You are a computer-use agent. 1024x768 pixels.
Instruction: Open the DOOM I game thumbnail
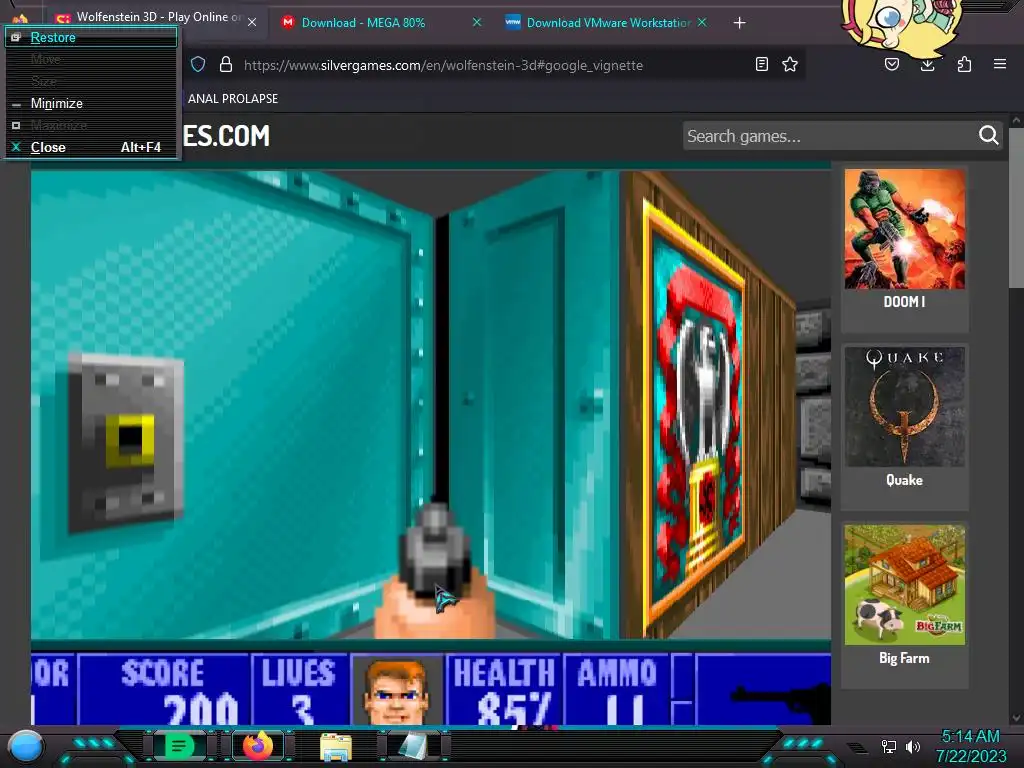pos(904,229)
